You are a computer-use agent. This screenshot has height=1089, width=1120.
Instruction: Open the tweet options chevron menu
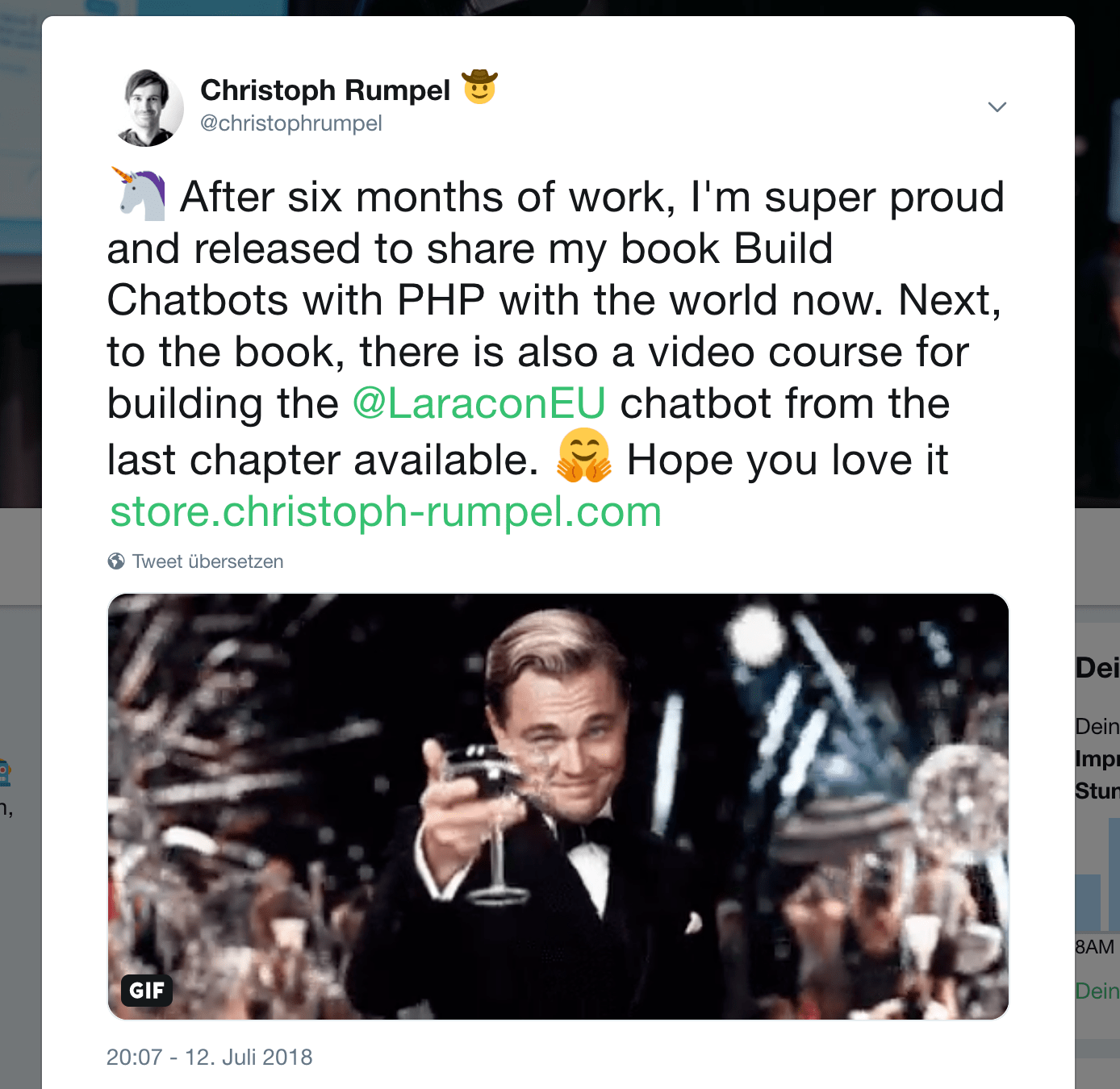(x=997, y=107)
